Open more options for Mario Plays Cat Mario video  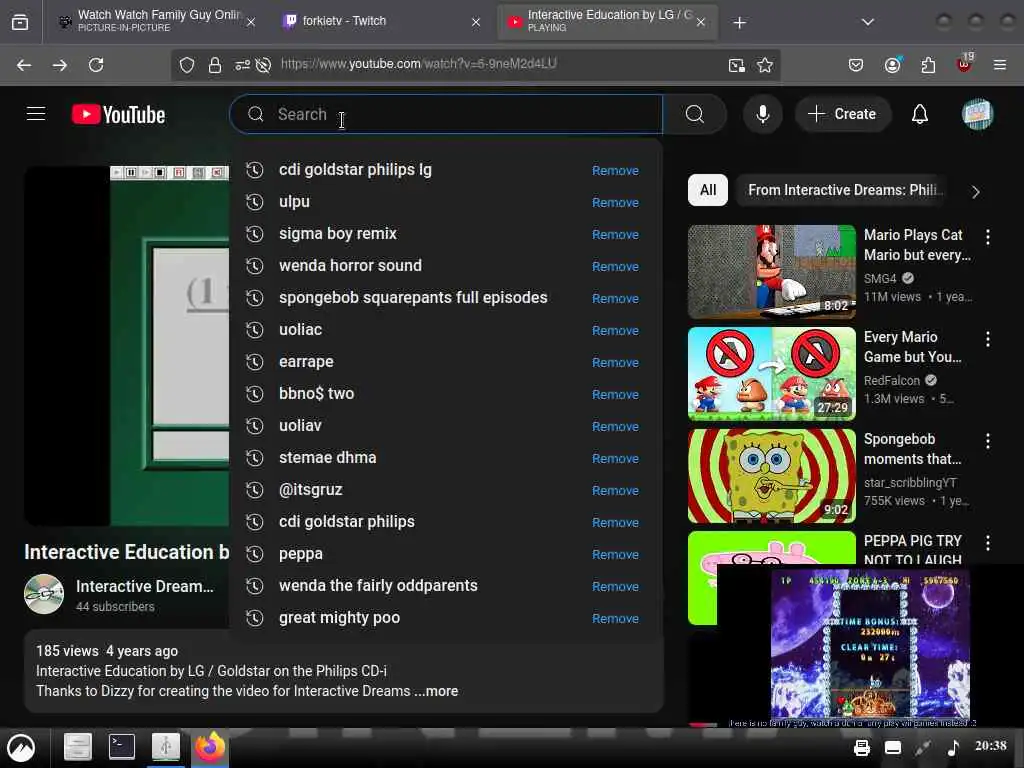coord(987,237)
